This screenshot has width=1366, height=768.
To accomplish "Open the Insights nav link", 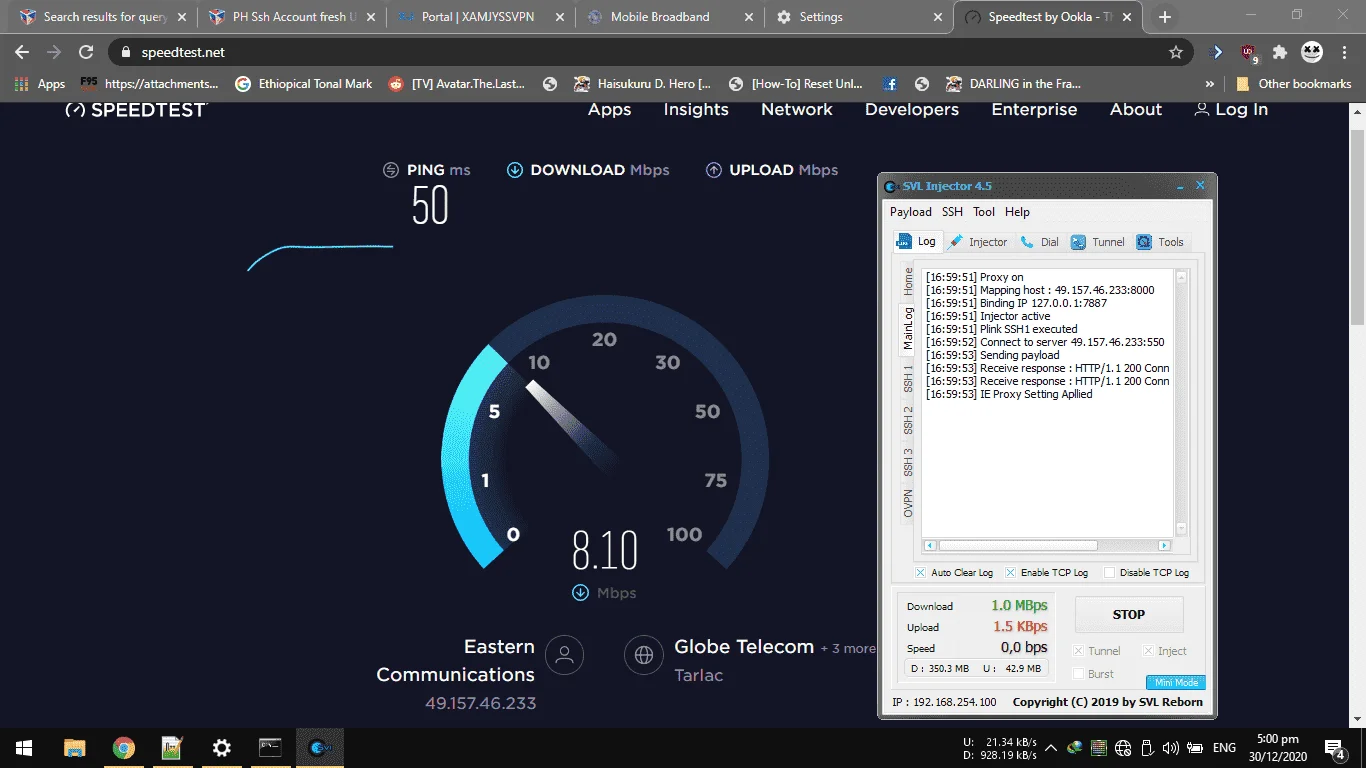I will (696, 110).
